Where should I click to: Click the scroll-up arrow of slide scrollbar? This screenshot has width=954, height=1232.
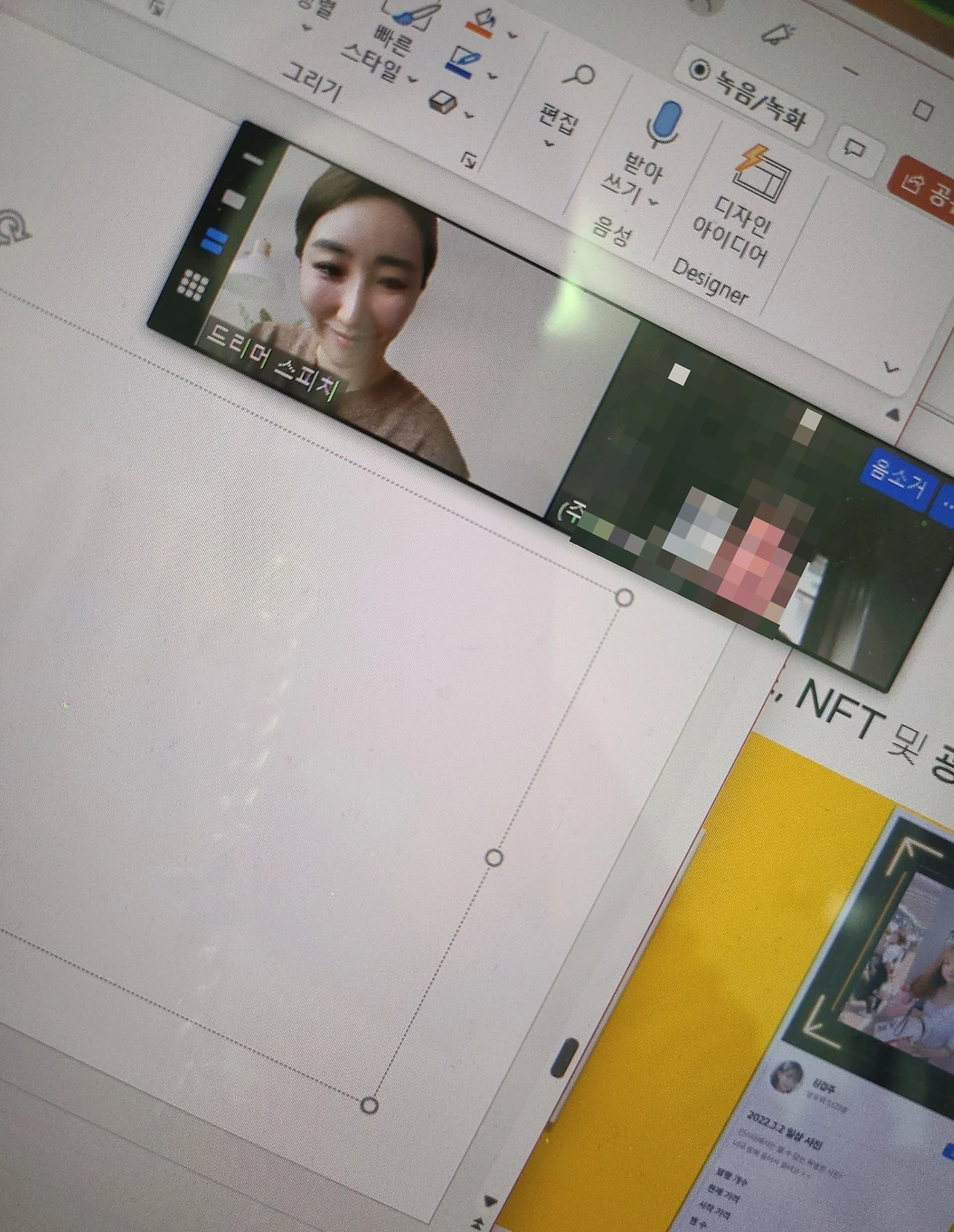(894, 414)
